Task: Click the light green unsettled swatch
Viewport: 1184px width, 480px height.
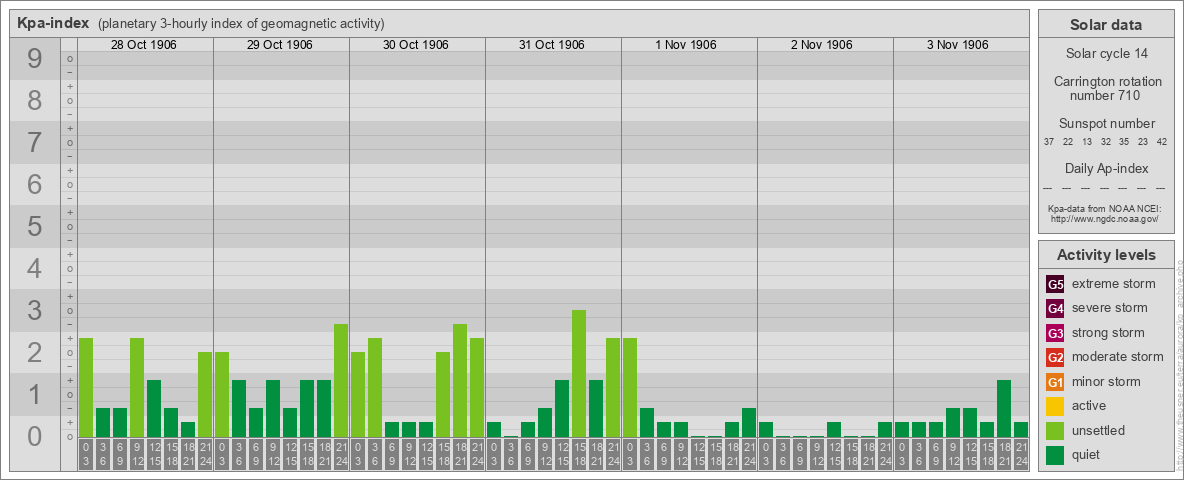Action: pyautogui.click(x=1055, y=430)
